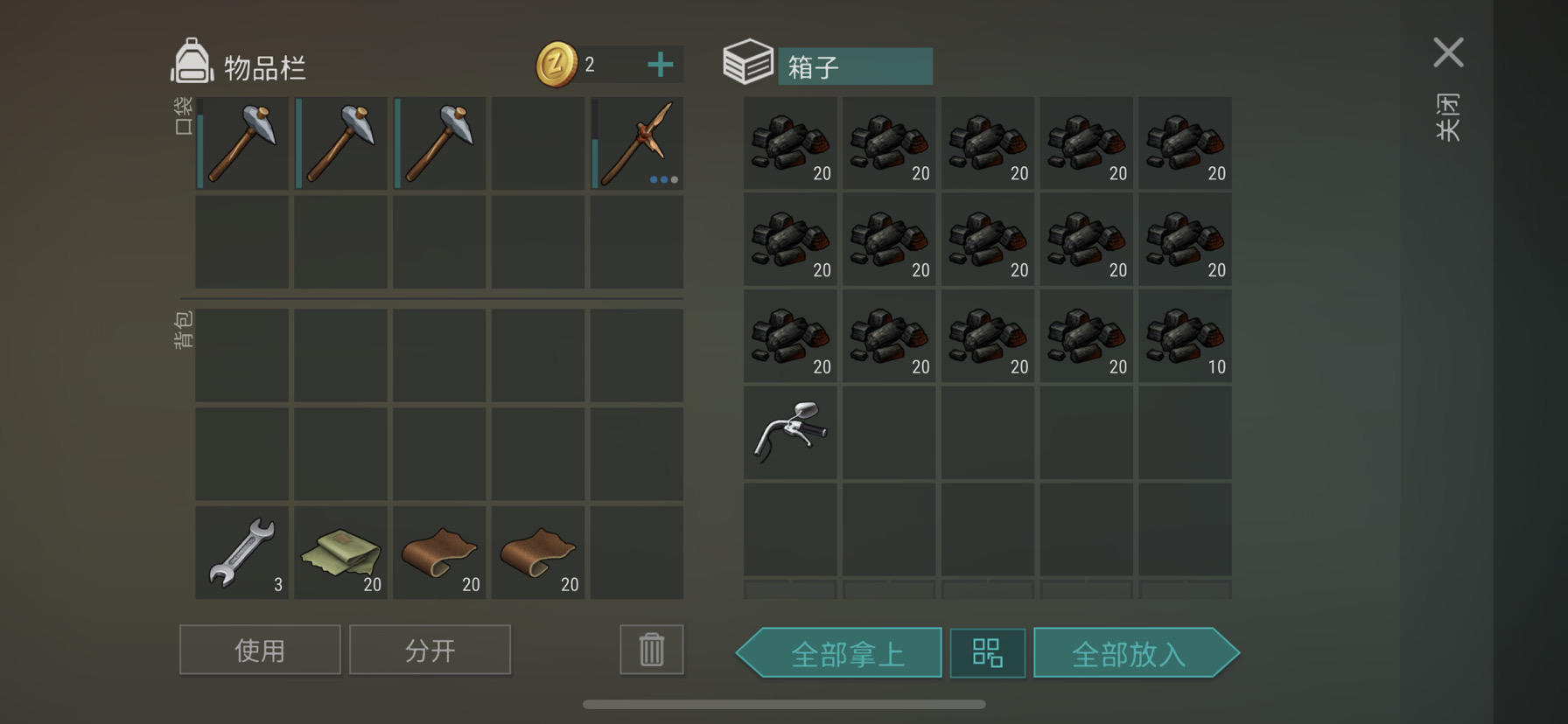This screenshot has height=724, width=1568.
Task: Select the first pickaxe in pocket slots
Action: pyautogui.click(x=242, y=143)
